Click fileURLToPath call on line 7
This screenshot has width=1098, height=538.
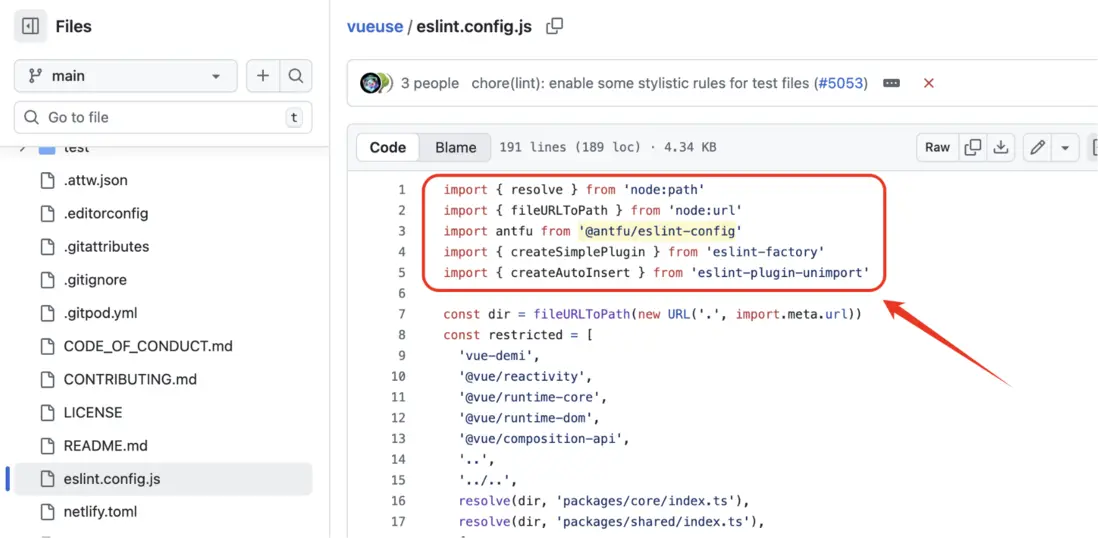pyautogui.click(x=583, y=314)
